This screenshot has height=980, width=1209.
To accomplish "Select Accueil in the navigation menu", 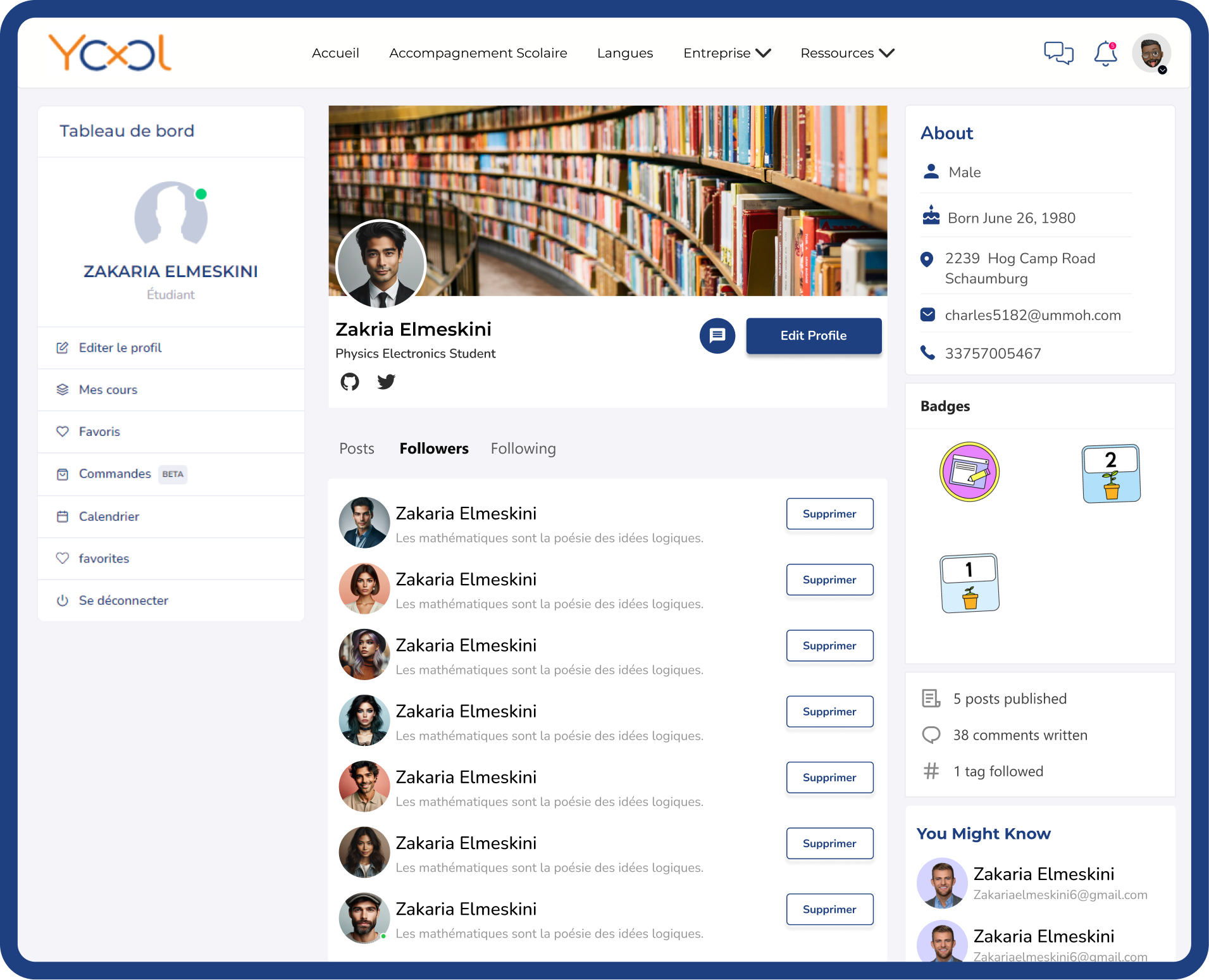I will [x=335, y=53].
